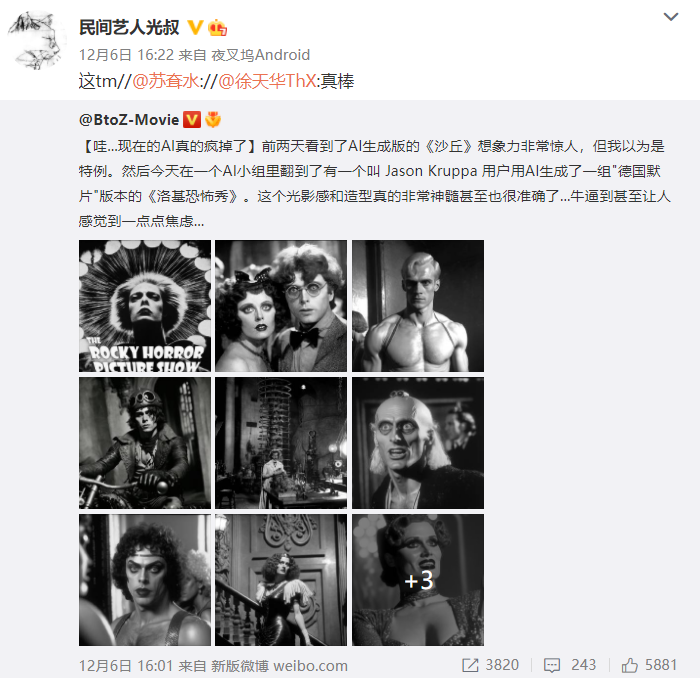Image resolution: width=700 pixels, height=678 pixels.
Task: Click the crown membership badge icon
Action: tap(217, 28)
